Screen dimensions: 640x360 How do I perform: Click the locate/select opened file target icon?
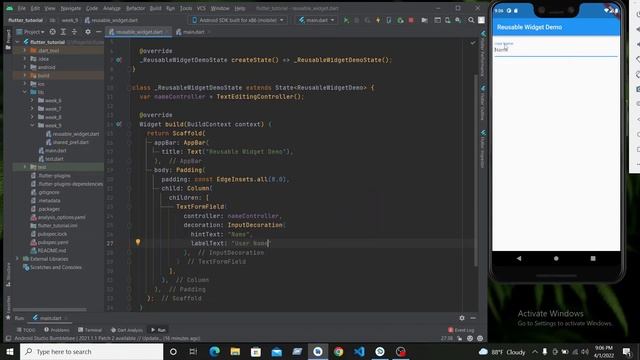click(x=53, y=31)
